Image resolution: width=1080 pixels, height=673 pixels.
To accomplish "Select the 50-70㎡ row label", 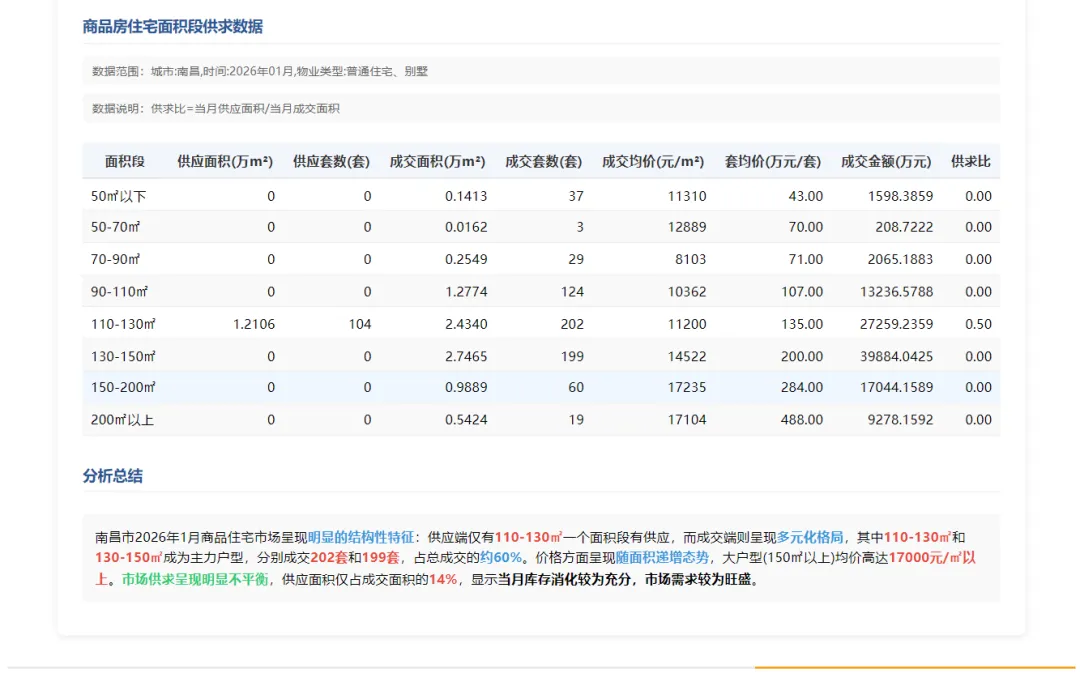I will [x=116, y=227].
